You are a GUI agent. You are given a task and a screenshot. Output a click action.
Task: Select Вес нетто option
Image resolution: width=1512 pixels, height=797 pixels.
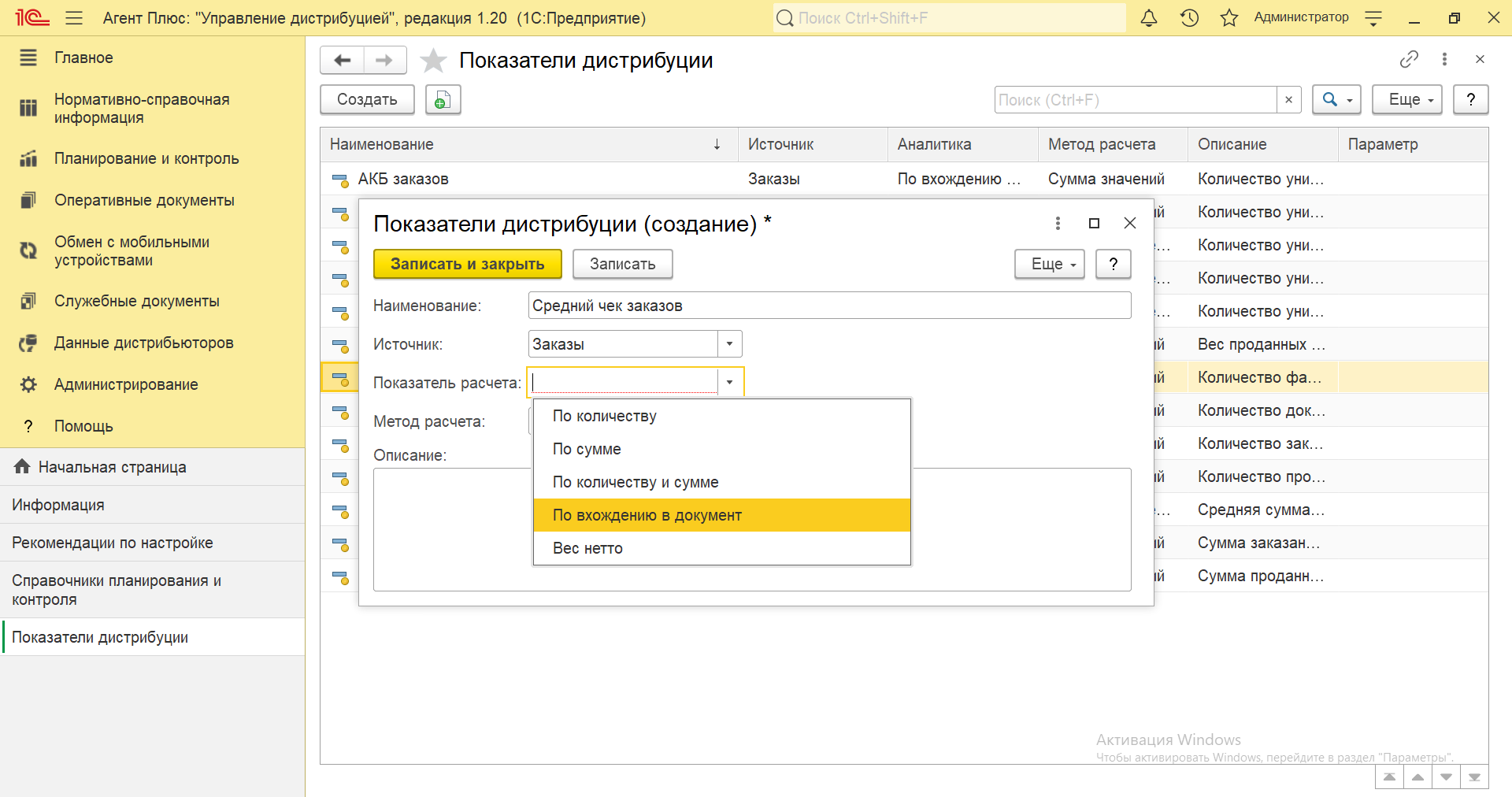click(x=722, y=549)
